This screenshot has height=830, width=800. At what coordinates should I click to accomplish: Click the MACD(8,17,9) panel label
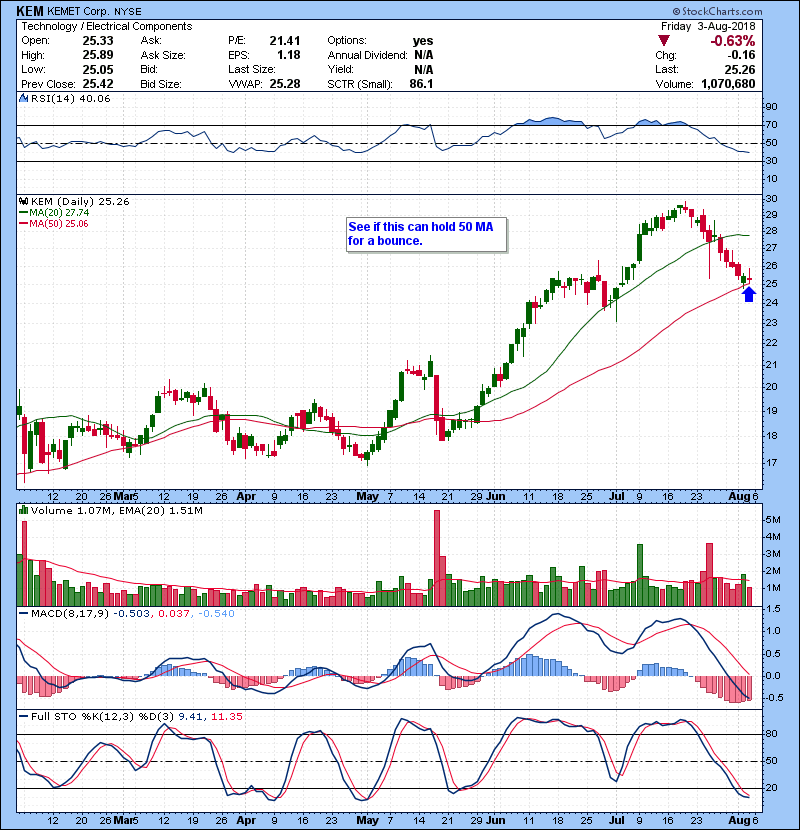pos(70,614)
